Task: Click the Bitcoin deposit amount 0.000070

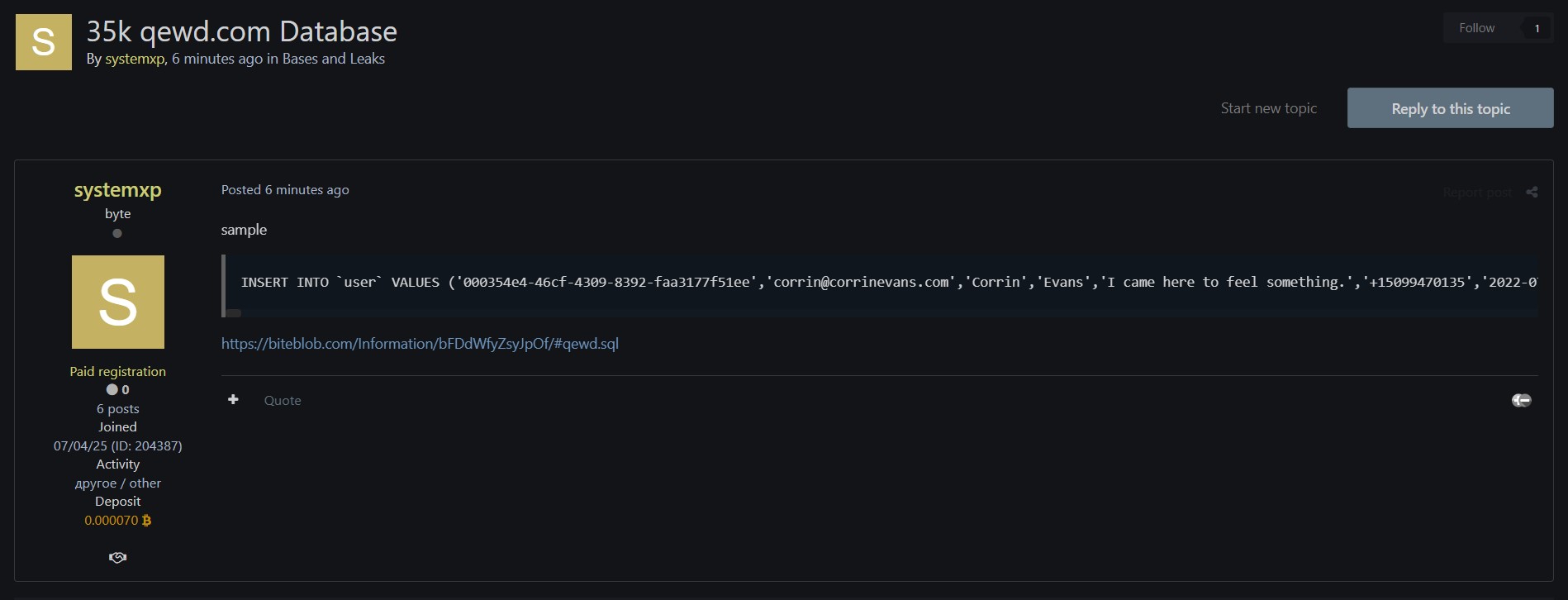Action: coord(112,520)
